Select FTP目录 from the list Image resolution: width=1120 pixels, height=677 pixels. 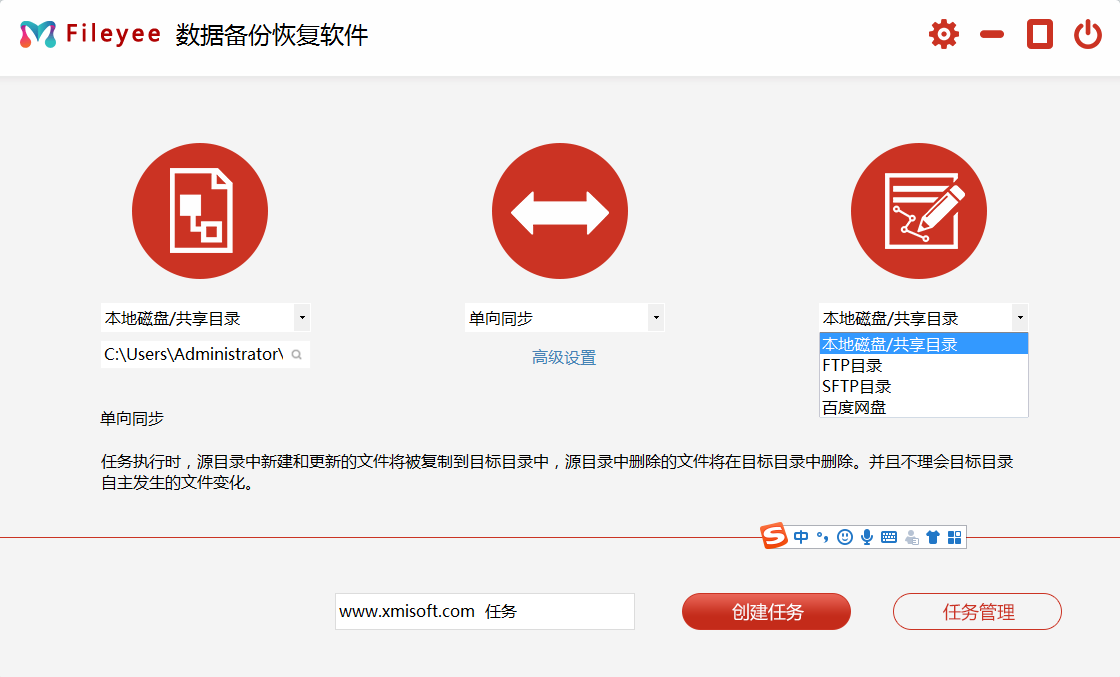(852, 366)
